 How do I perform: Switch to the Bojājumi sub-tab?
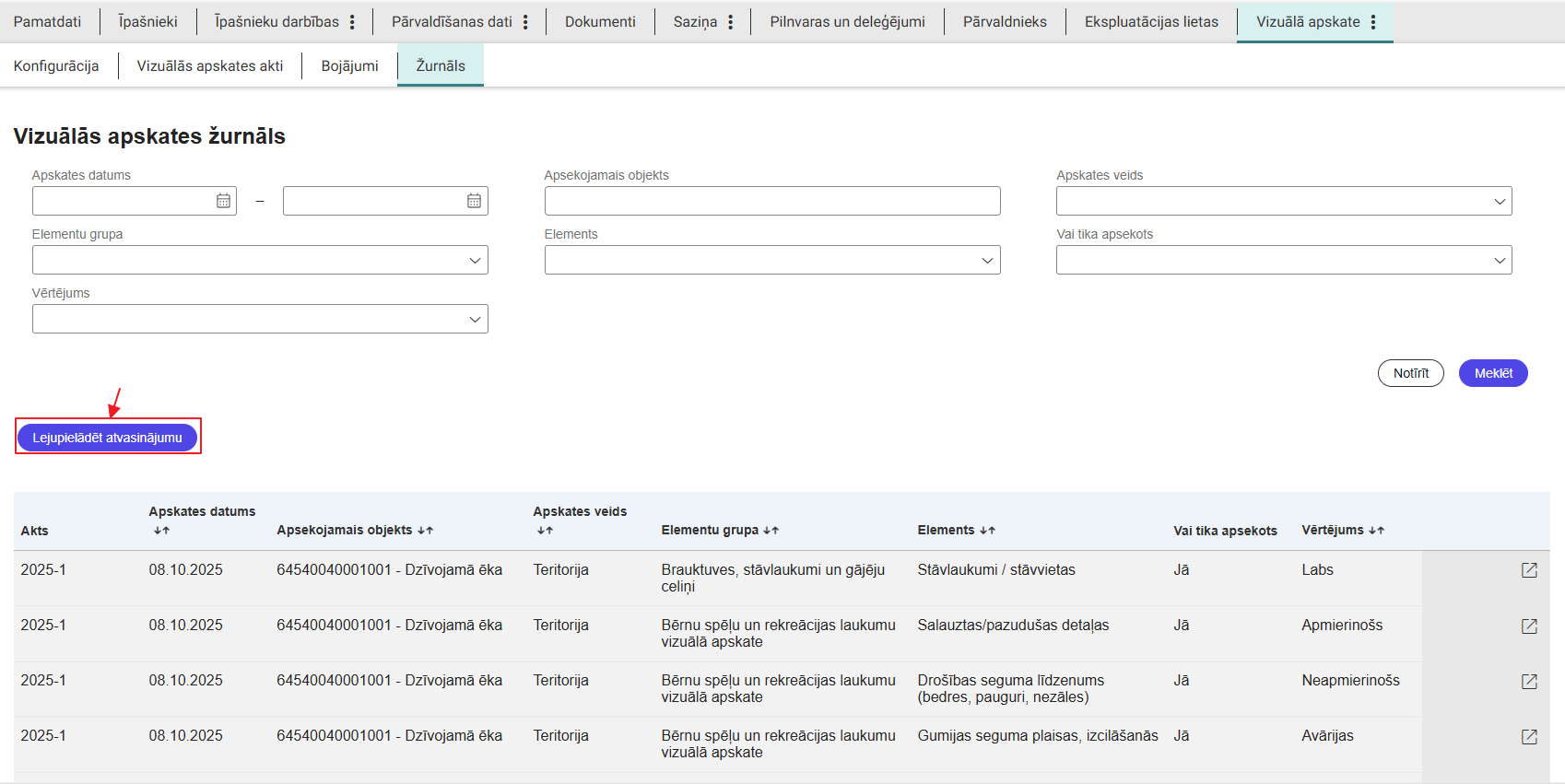349,66
